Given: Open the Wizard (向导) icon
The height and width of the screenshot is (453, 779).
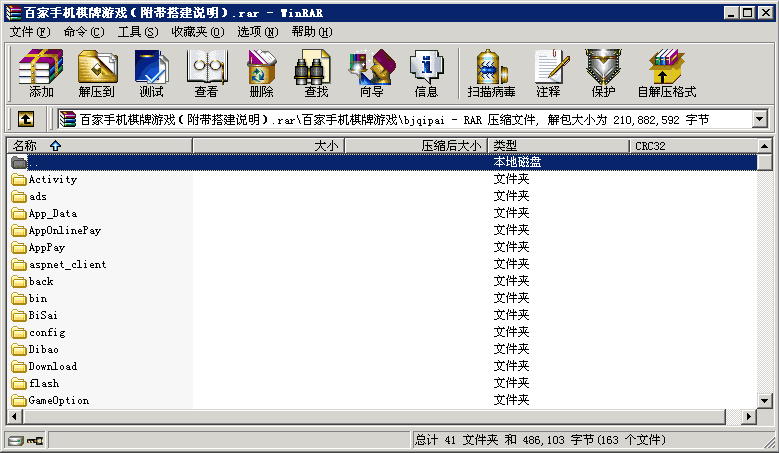Looking at the screenshot, I should click(x=371, y=74).
